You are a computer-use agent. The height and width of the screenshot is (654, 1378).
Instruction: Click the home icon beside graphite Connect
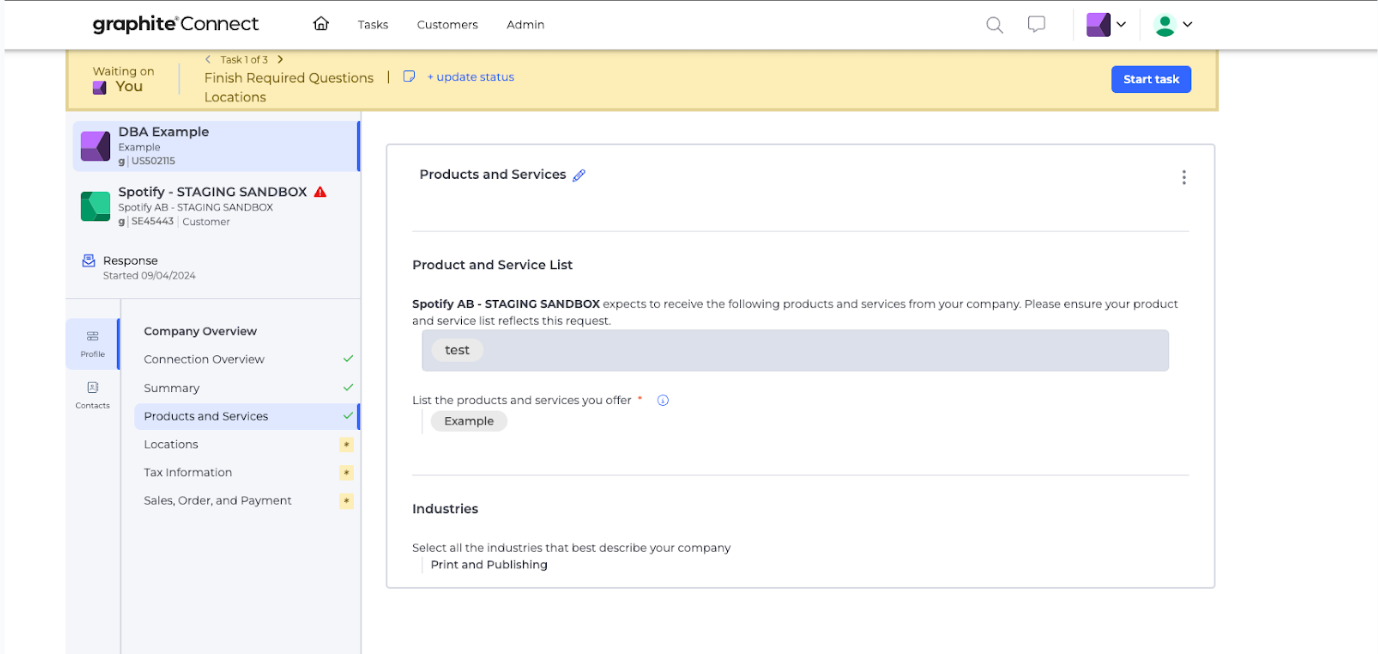click(x=321, y=22)
